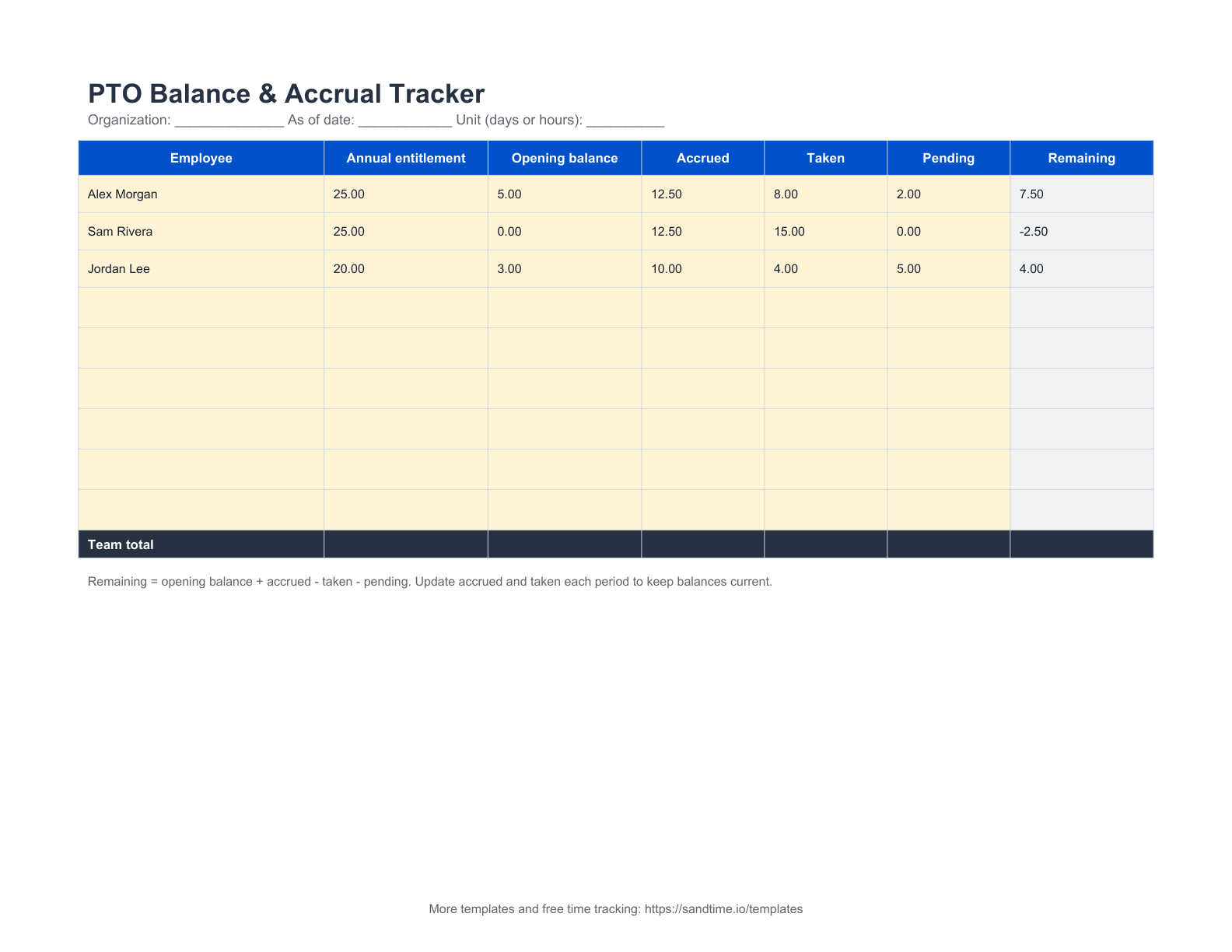Open the sandtime.io templates link

coord(723,908)
